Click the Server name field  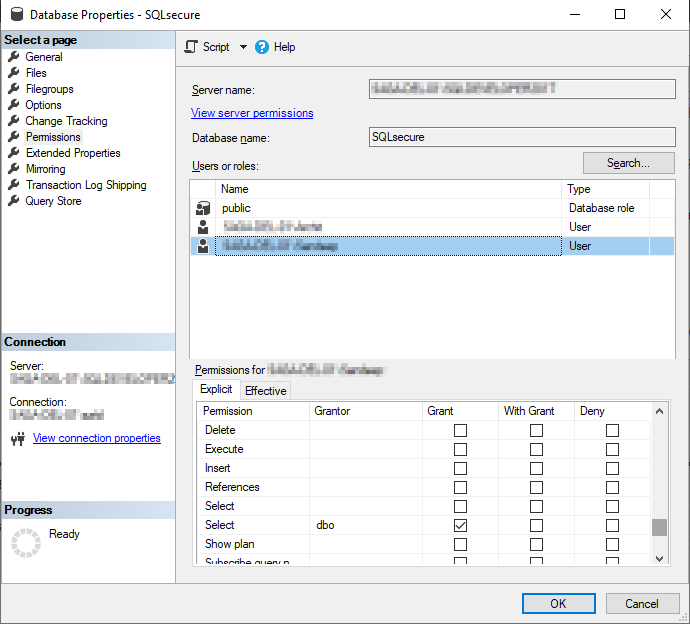tap(522, 89)
